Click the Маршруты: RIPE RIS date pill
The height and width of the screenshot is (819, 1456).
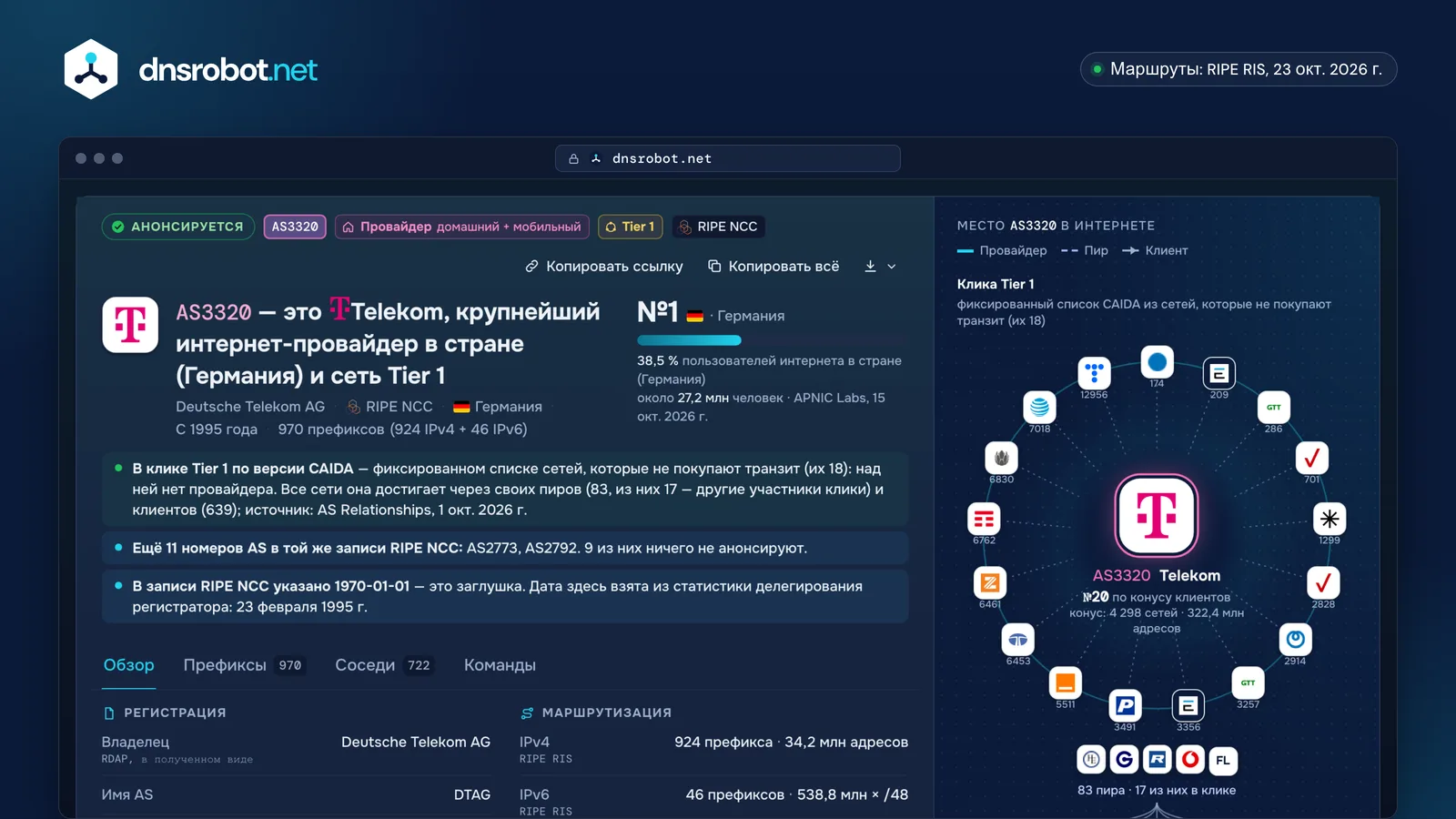pos(1239,69)
